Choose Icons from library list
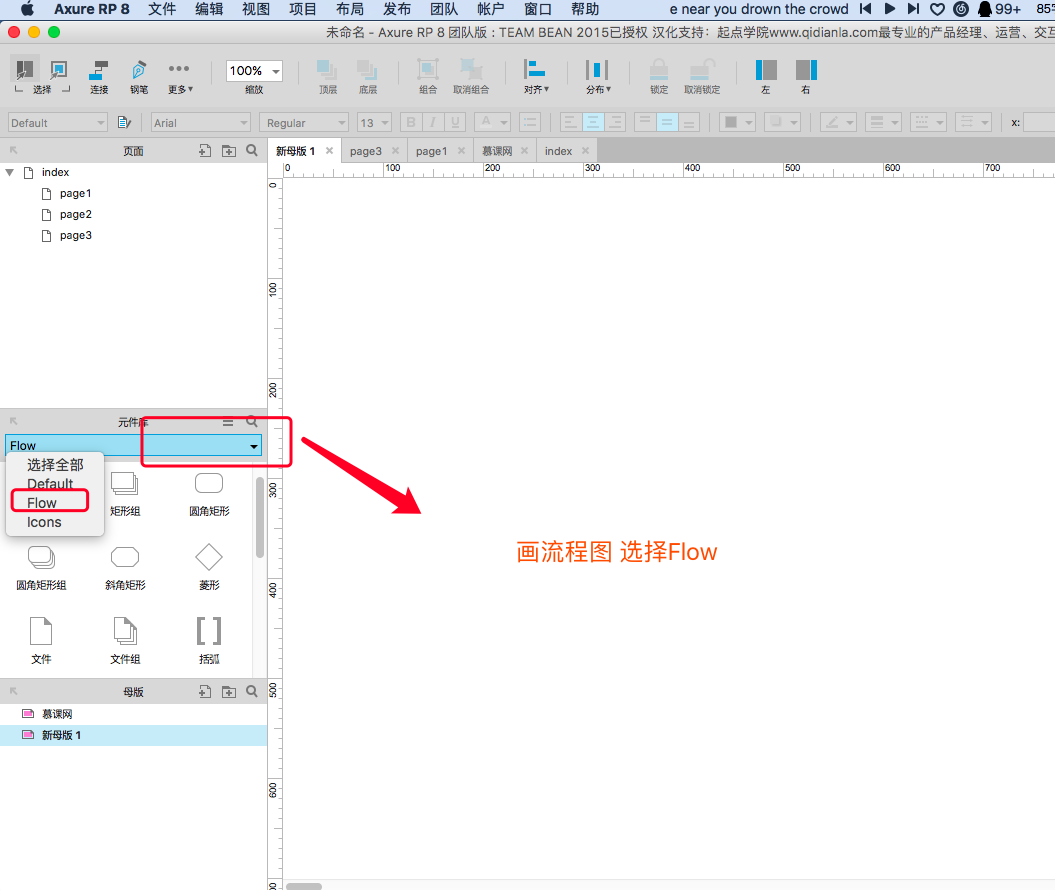 [44, 522]
